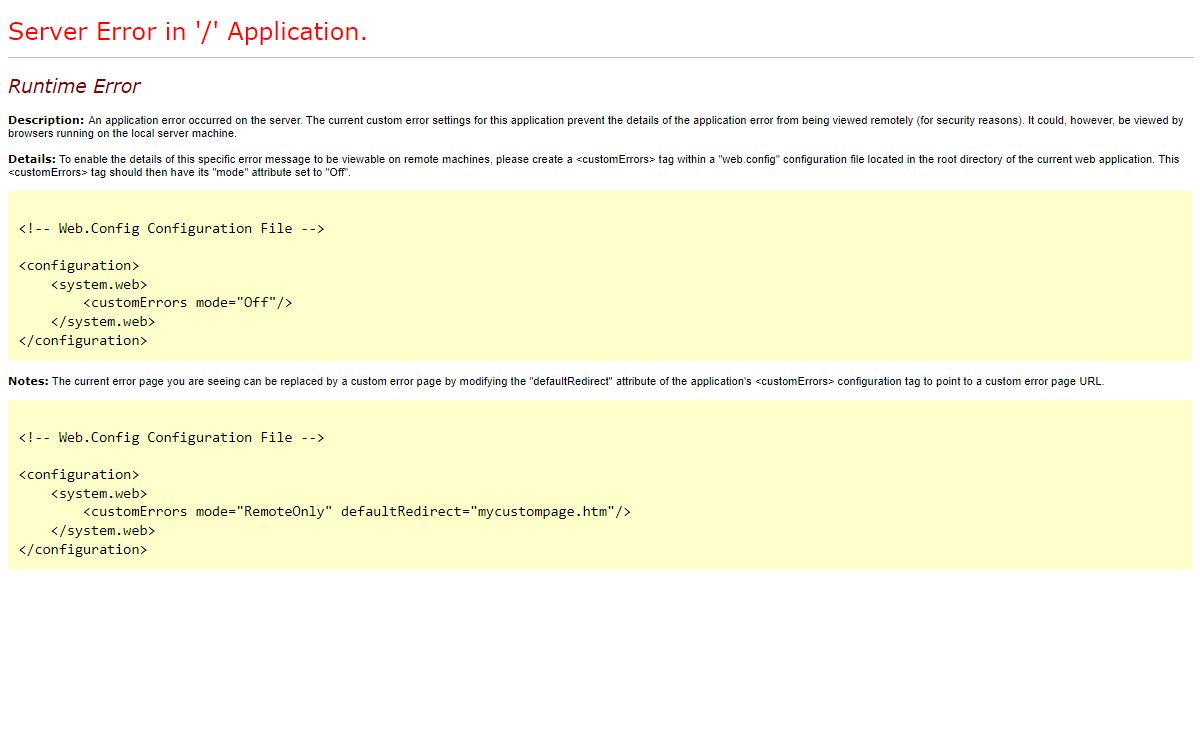Click the customErrors mode="RemoteOnly" code line
1200x740 pixels.
(357, 511)
